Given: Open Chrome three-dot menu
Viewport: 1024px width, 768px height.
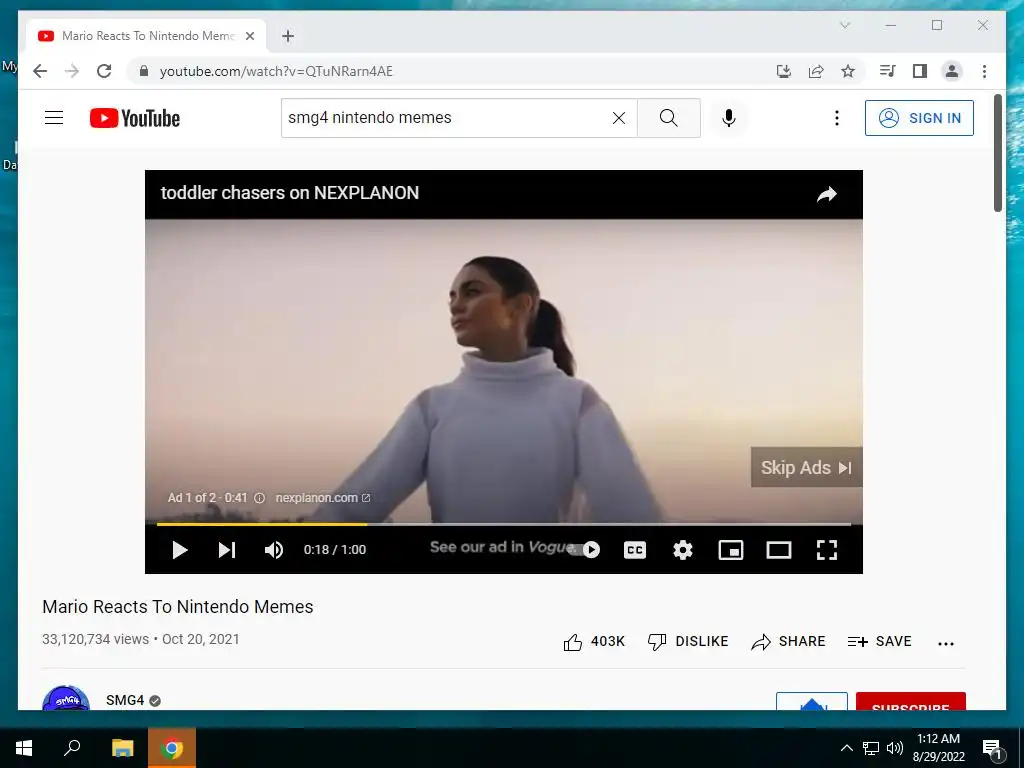Looking at the screenshot, I should click(x=984, y=71).
